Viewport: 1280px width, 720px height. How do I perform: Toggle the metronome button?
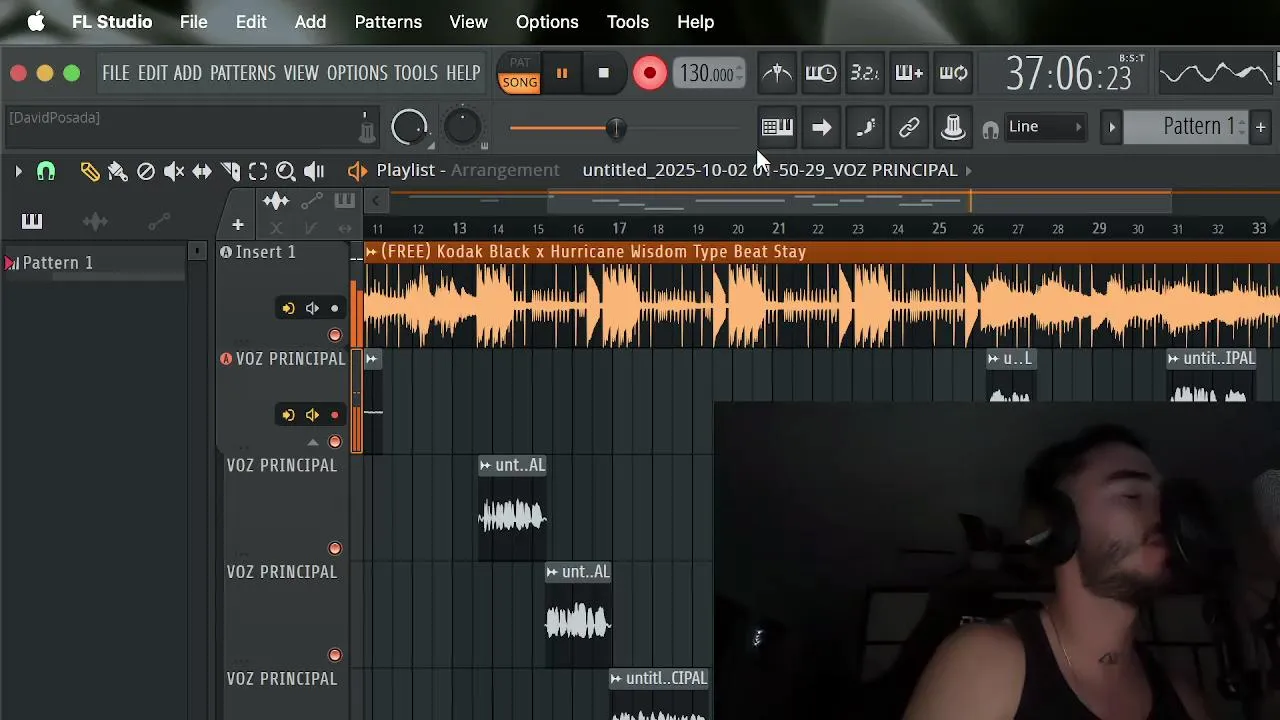coord(777,73)
